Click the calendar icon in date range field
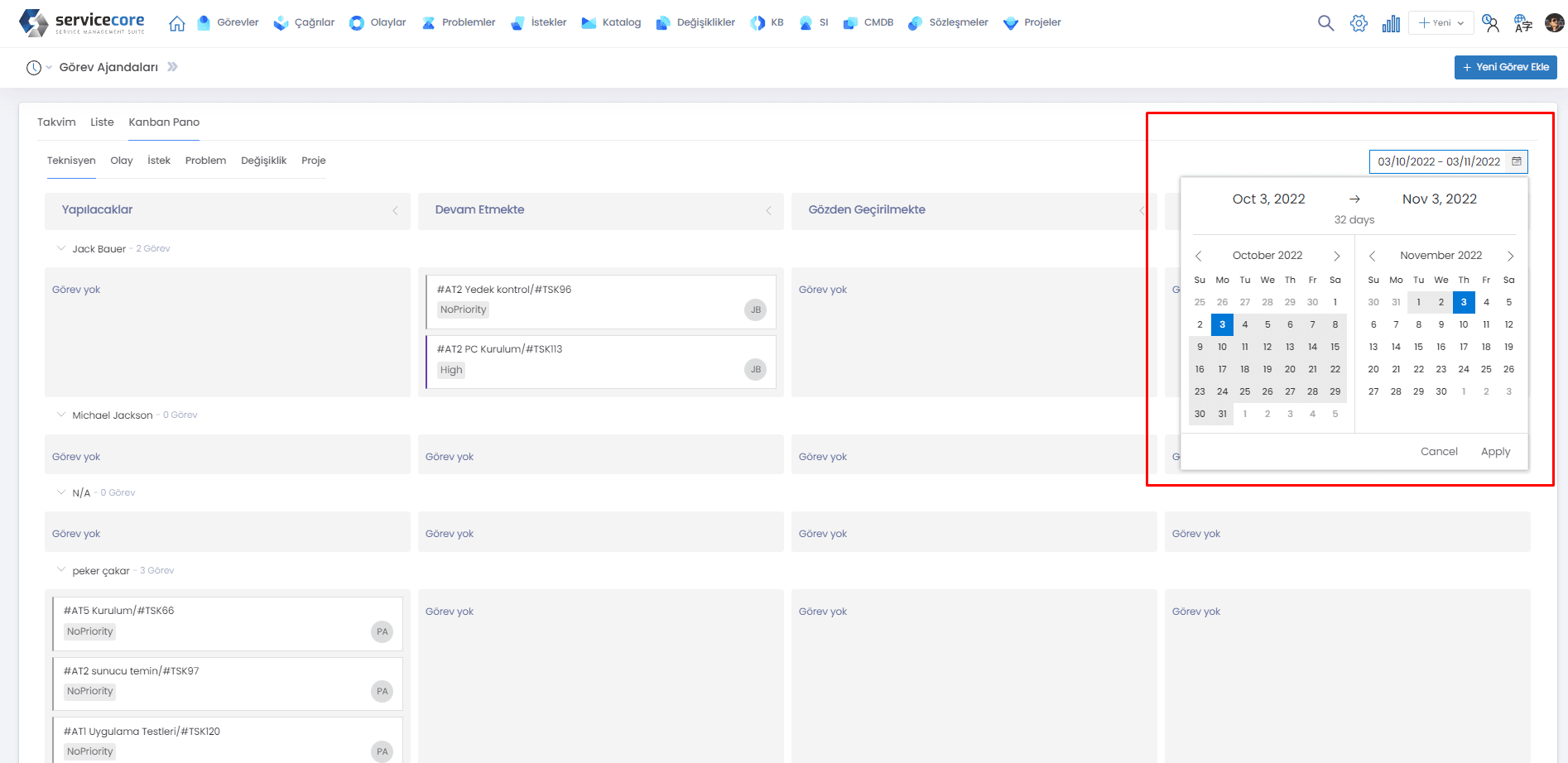This screenshot has height=763, width=1568. pyautogui.click(x=1517, y=161)
